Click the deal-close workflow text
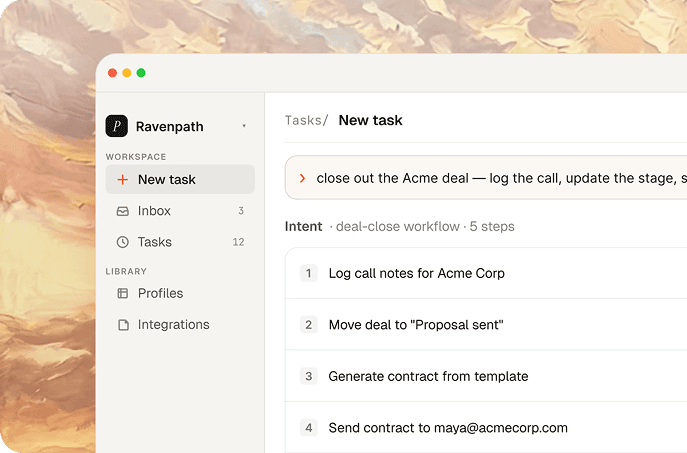This screenshot has height=453, width=687. pyautogui.click(x=397, y=226)
